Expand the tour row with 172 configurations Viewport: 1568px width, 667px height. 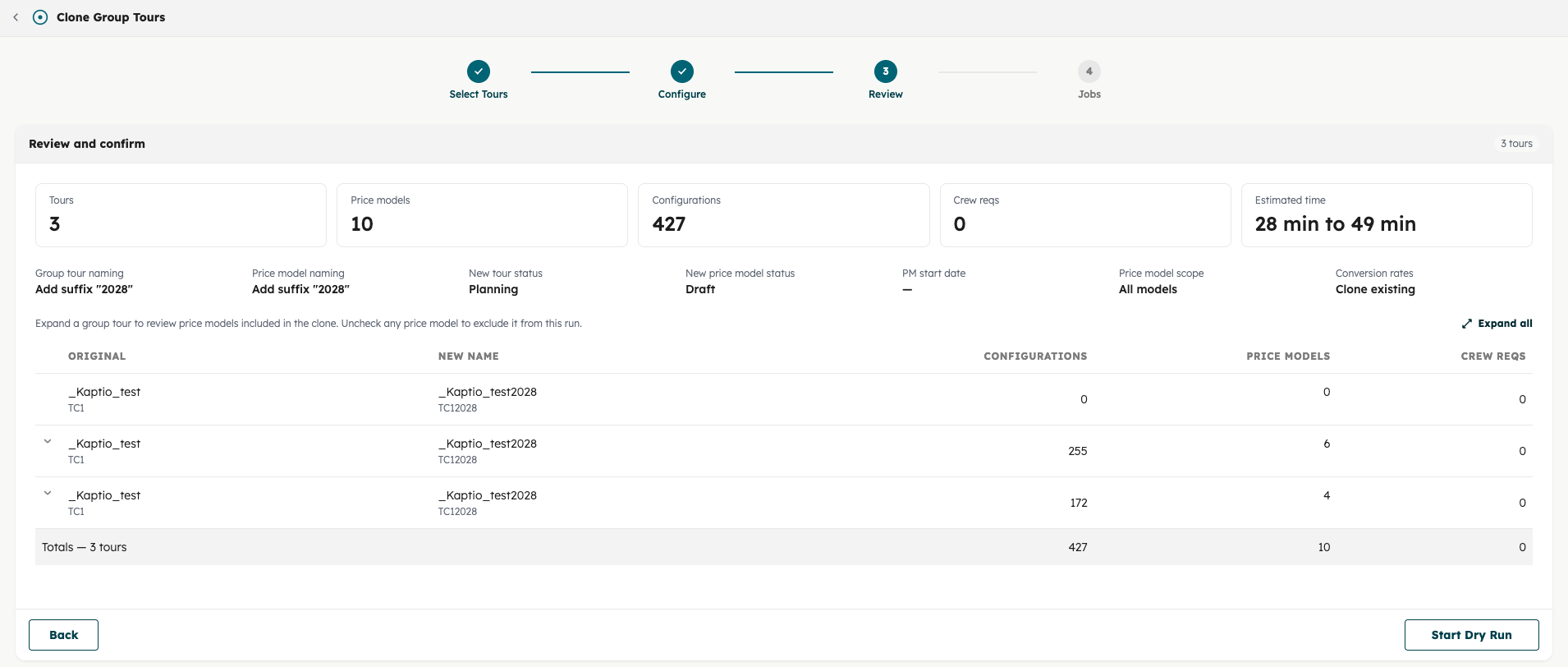point(48,494)
